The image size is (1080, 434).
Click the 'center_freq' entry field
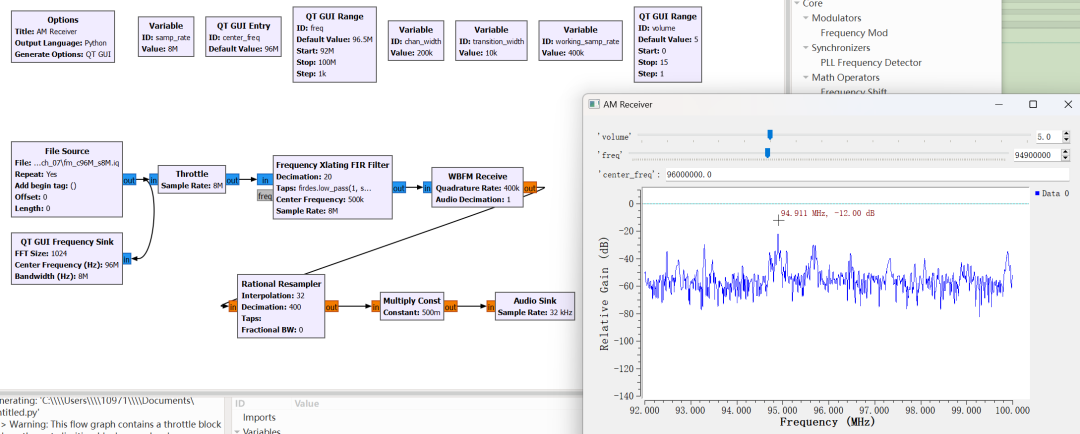point(869,174)
